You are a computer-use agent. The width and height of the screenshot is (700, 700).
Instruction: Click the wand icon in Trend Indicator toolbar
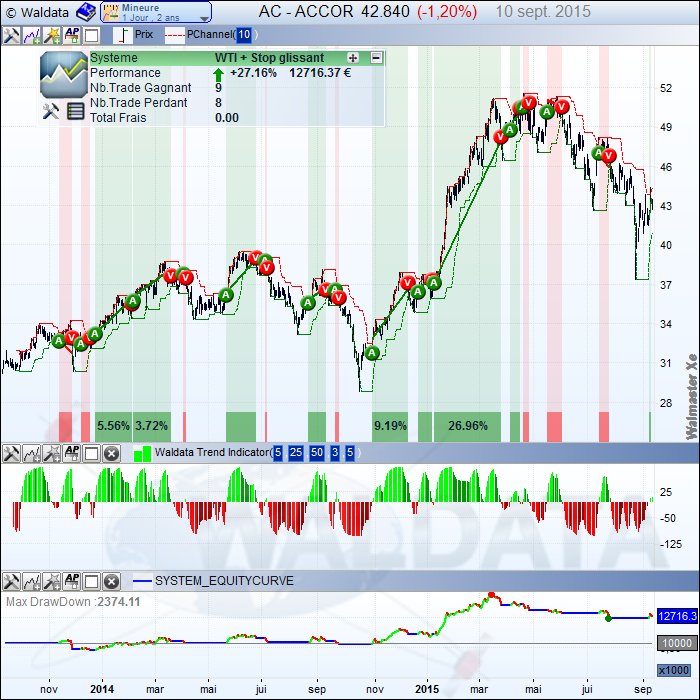click(x=52, y=454)
